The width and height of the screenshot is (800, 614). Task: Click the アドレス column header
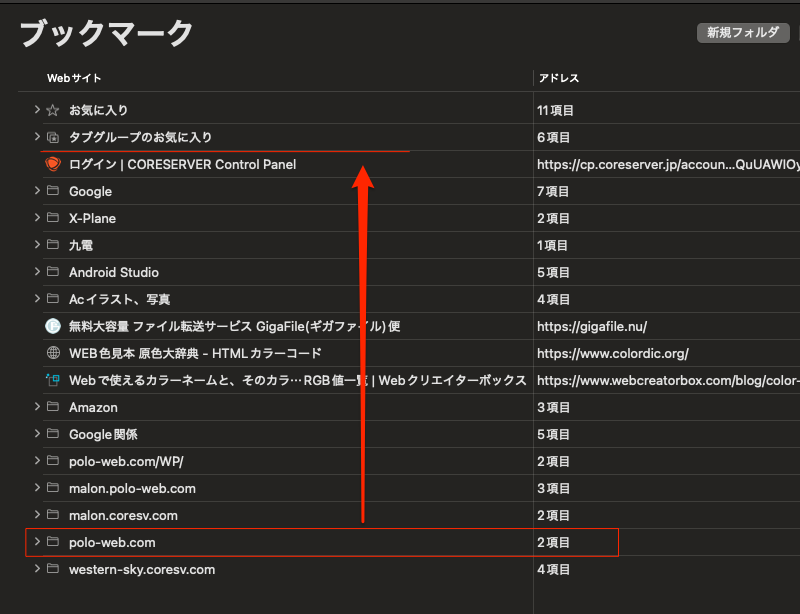click(559, 78)
